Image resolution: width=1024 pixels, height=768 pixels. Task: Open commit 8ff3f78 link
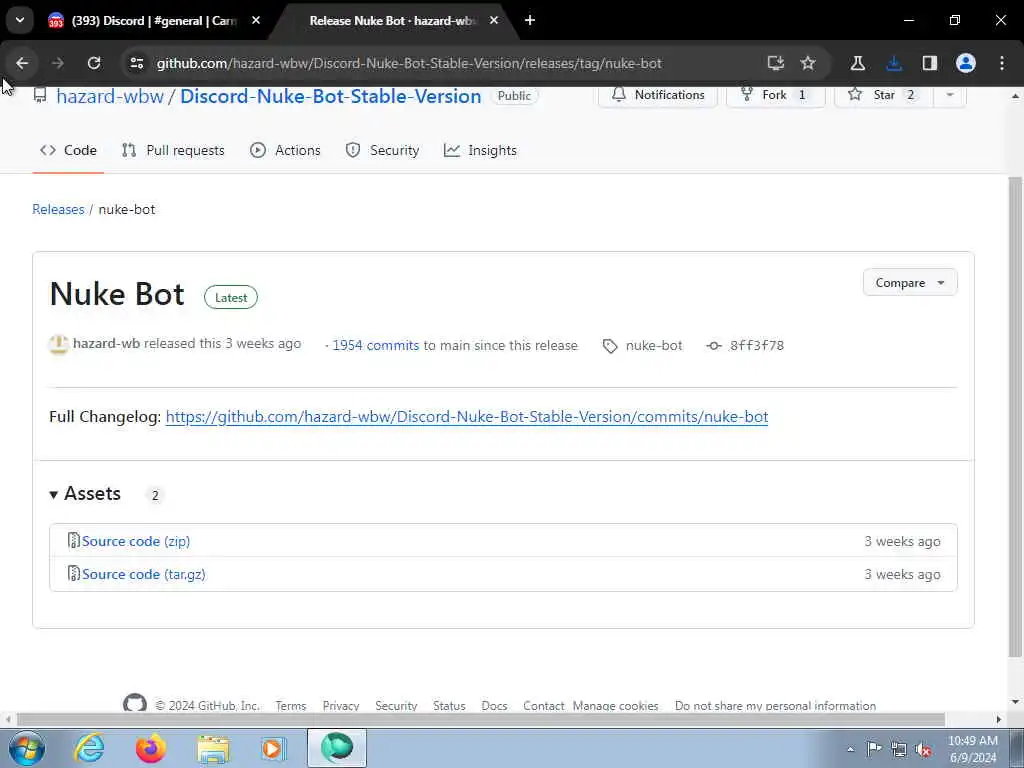(756, 345)
